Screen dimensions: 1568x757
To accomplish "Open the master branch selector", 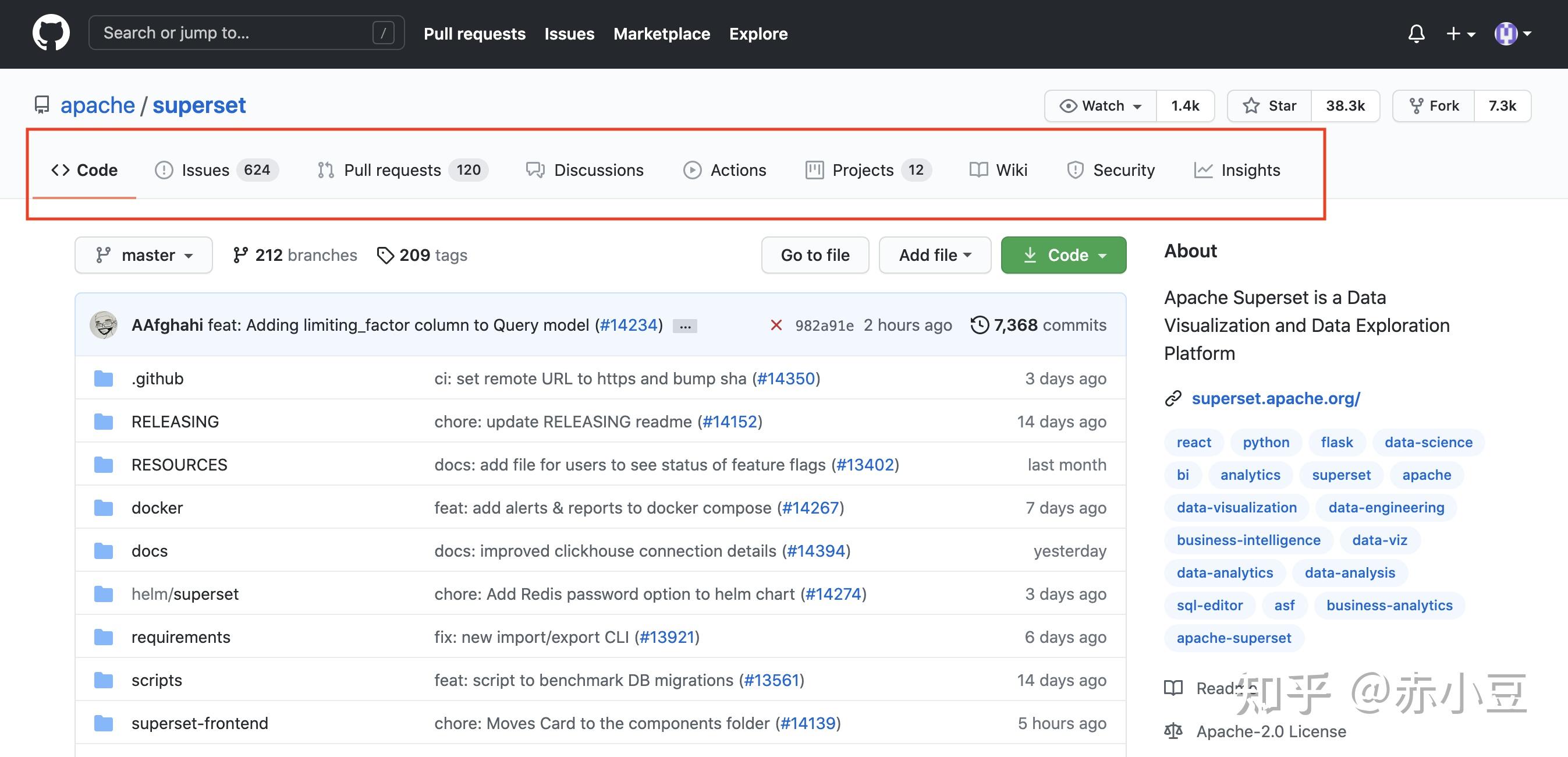I will (144, 255).
